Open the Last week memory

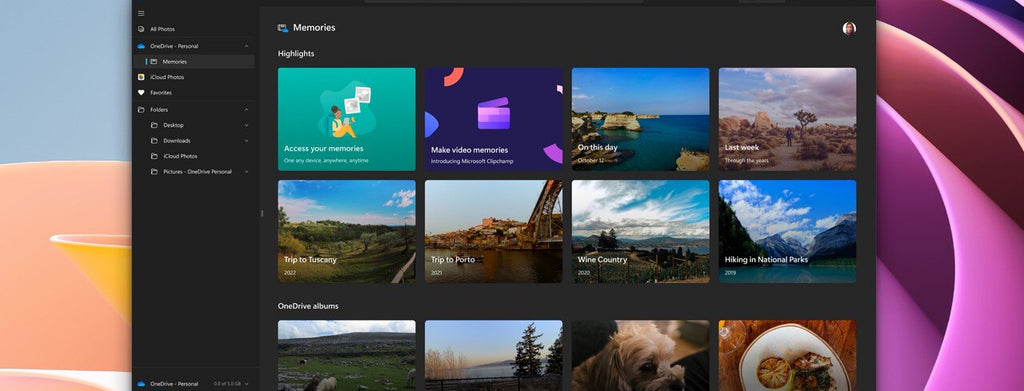(x=788, y=119)
